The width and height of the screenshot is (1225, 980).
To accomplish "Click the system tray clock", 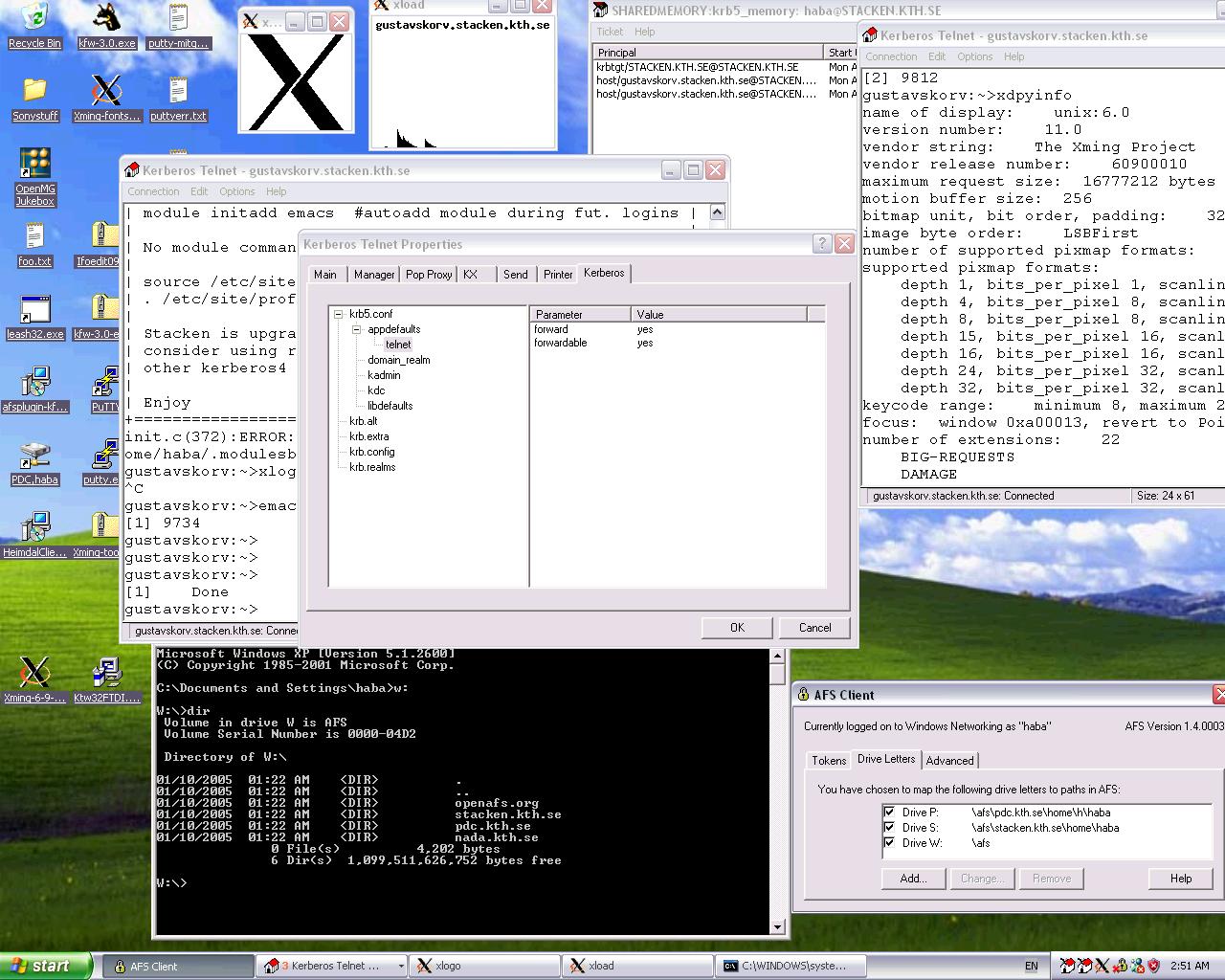I will (1190, 966).
